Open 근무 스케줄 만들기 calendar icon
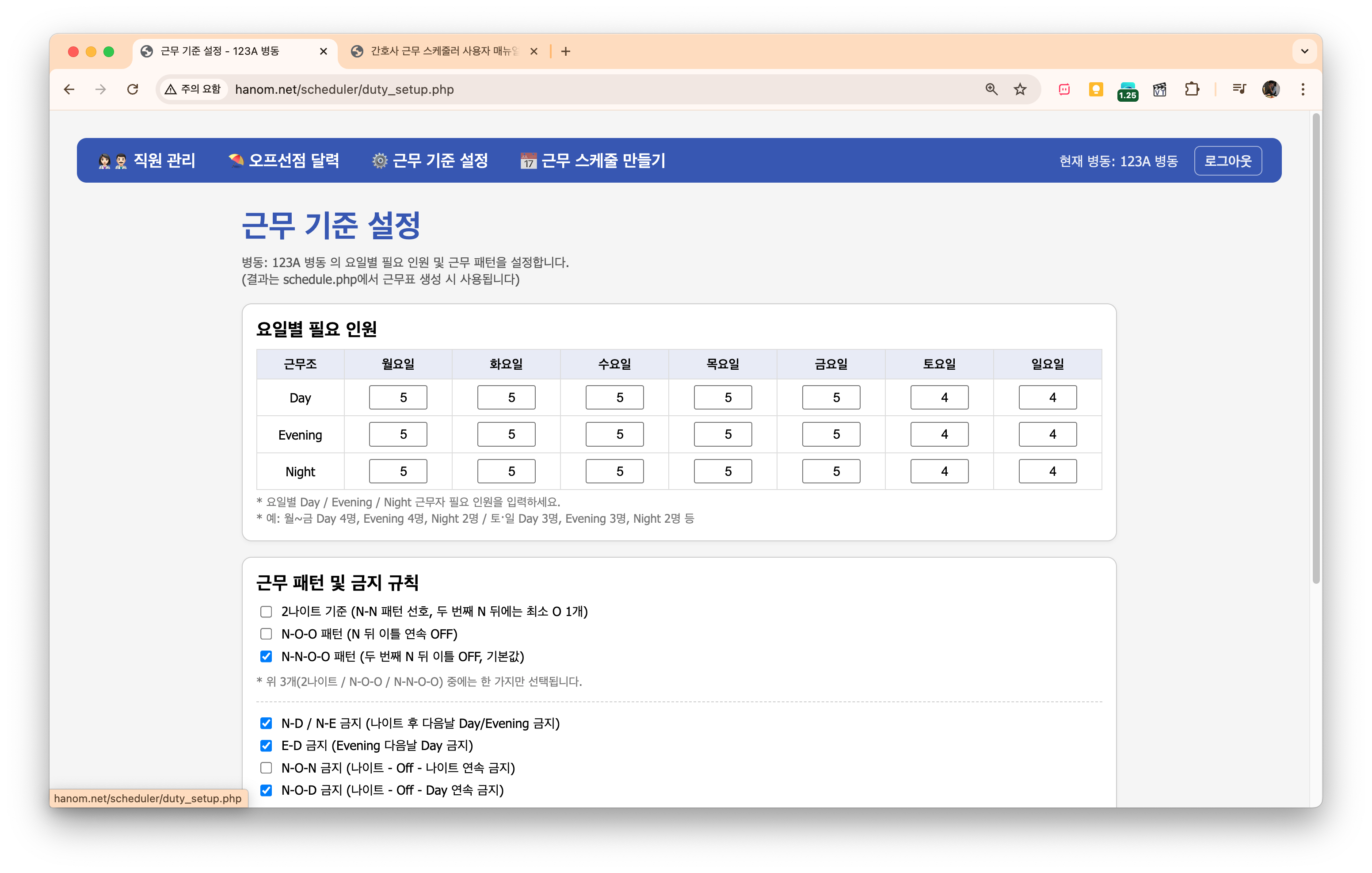The image size is (1372, 873). (527, 160)
